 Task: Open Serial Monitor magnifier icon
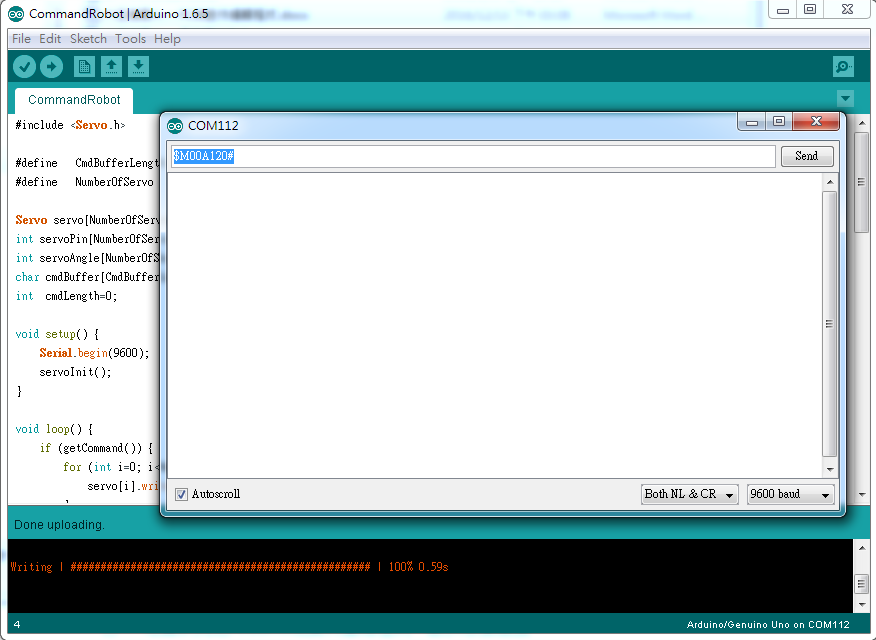tap(843, 66)
